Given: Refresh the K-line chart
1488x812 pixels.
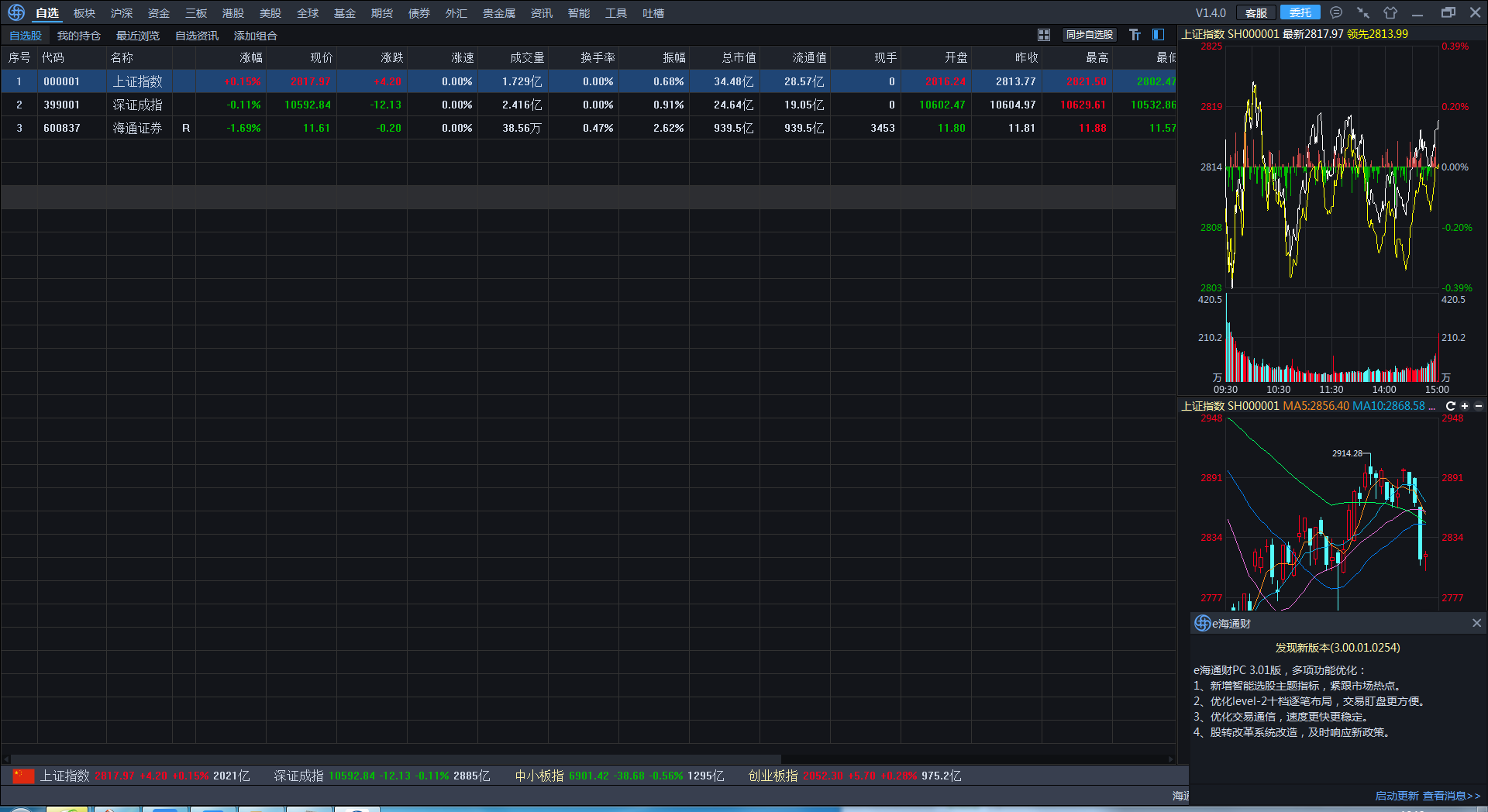Looking at the screenshot, I should point(1451,406).
